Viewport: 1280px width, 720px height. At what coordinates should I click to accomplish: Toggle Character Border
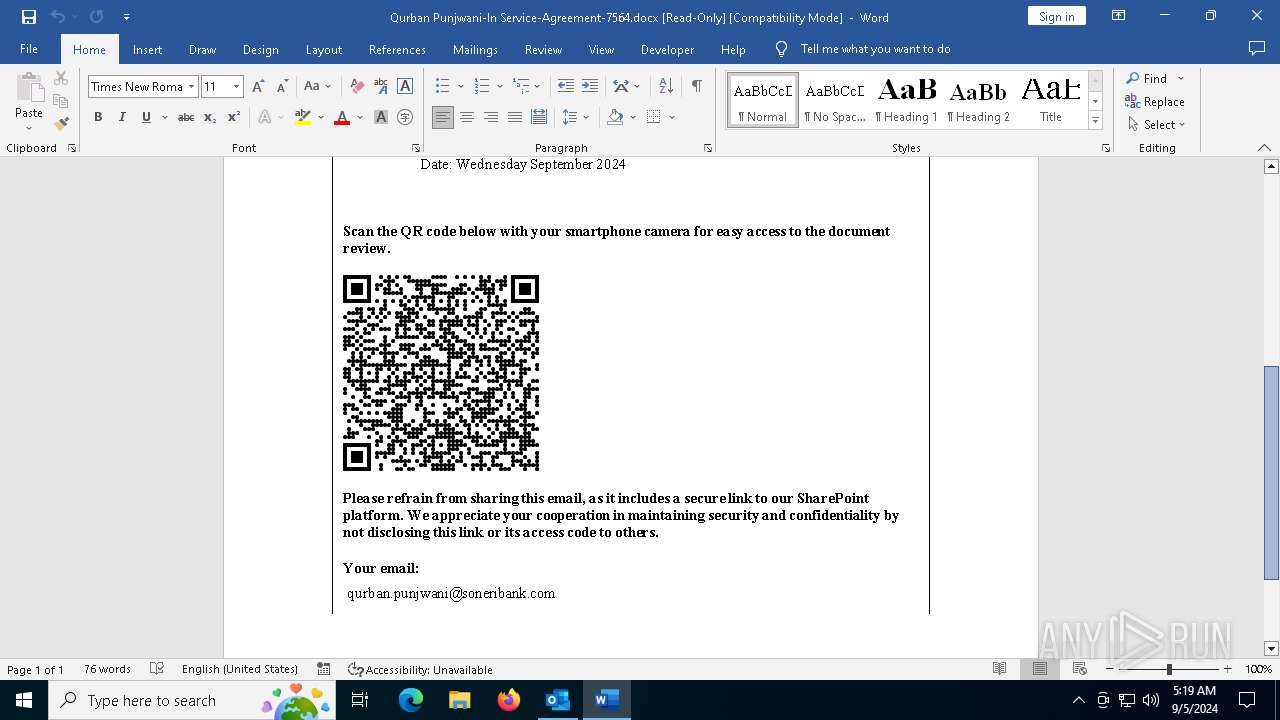pos(405,87)
